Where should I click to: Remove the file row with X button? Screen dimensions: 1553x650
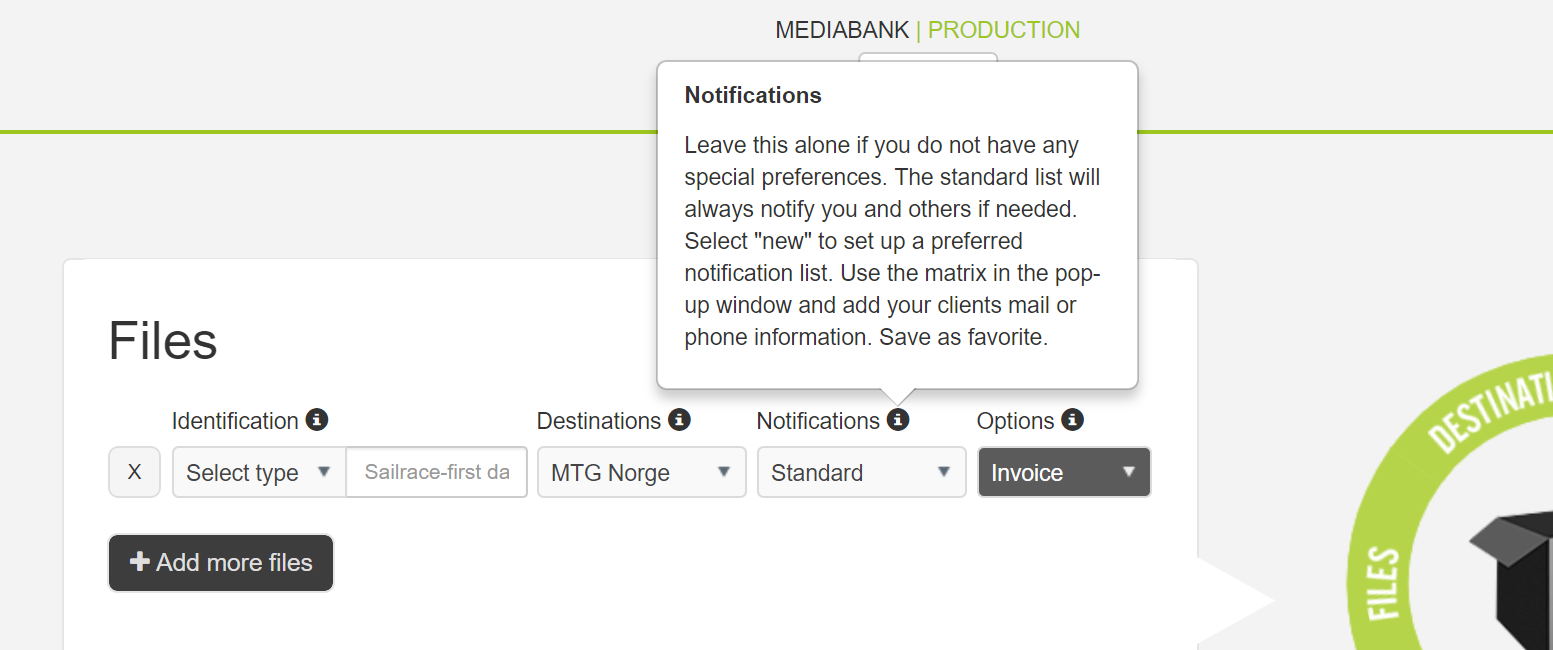(x=134, y=472)
